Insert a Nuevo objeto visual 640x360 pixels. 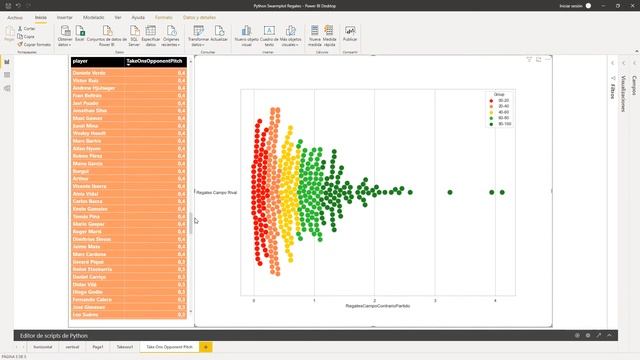[247, 36]
